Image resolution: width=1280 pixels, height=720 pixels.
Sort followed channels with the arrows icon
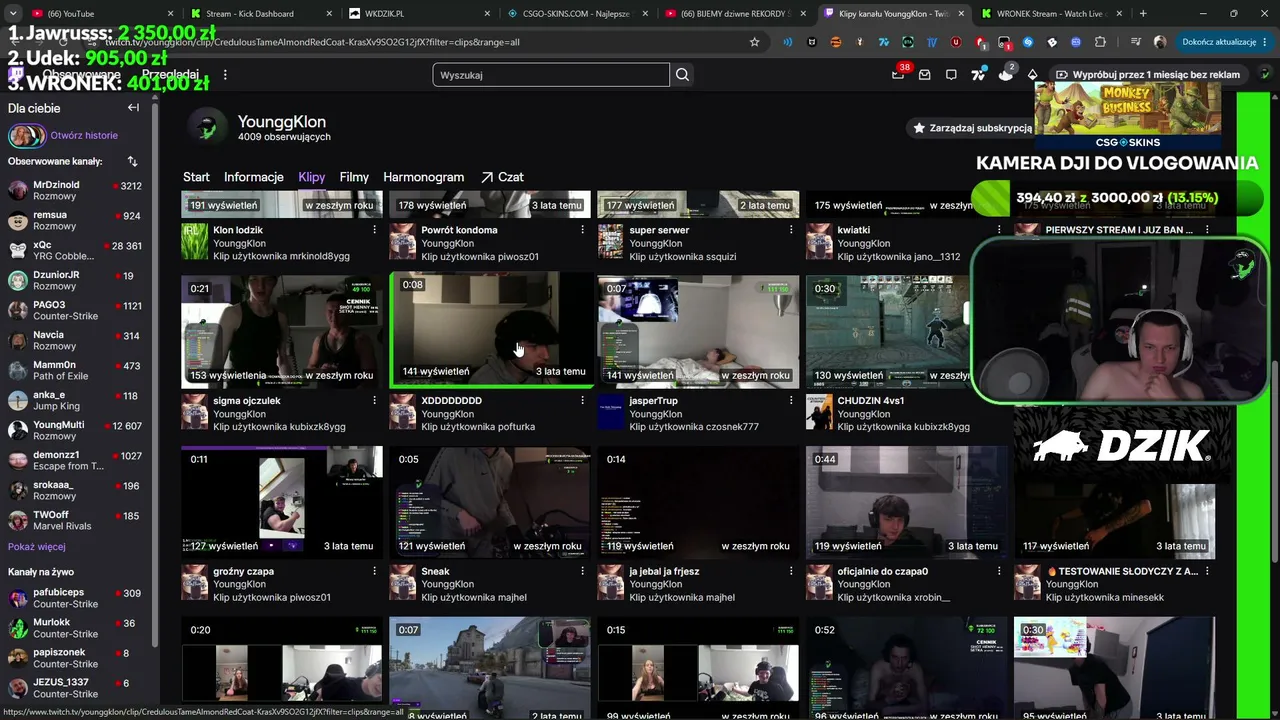pos(132,161)
